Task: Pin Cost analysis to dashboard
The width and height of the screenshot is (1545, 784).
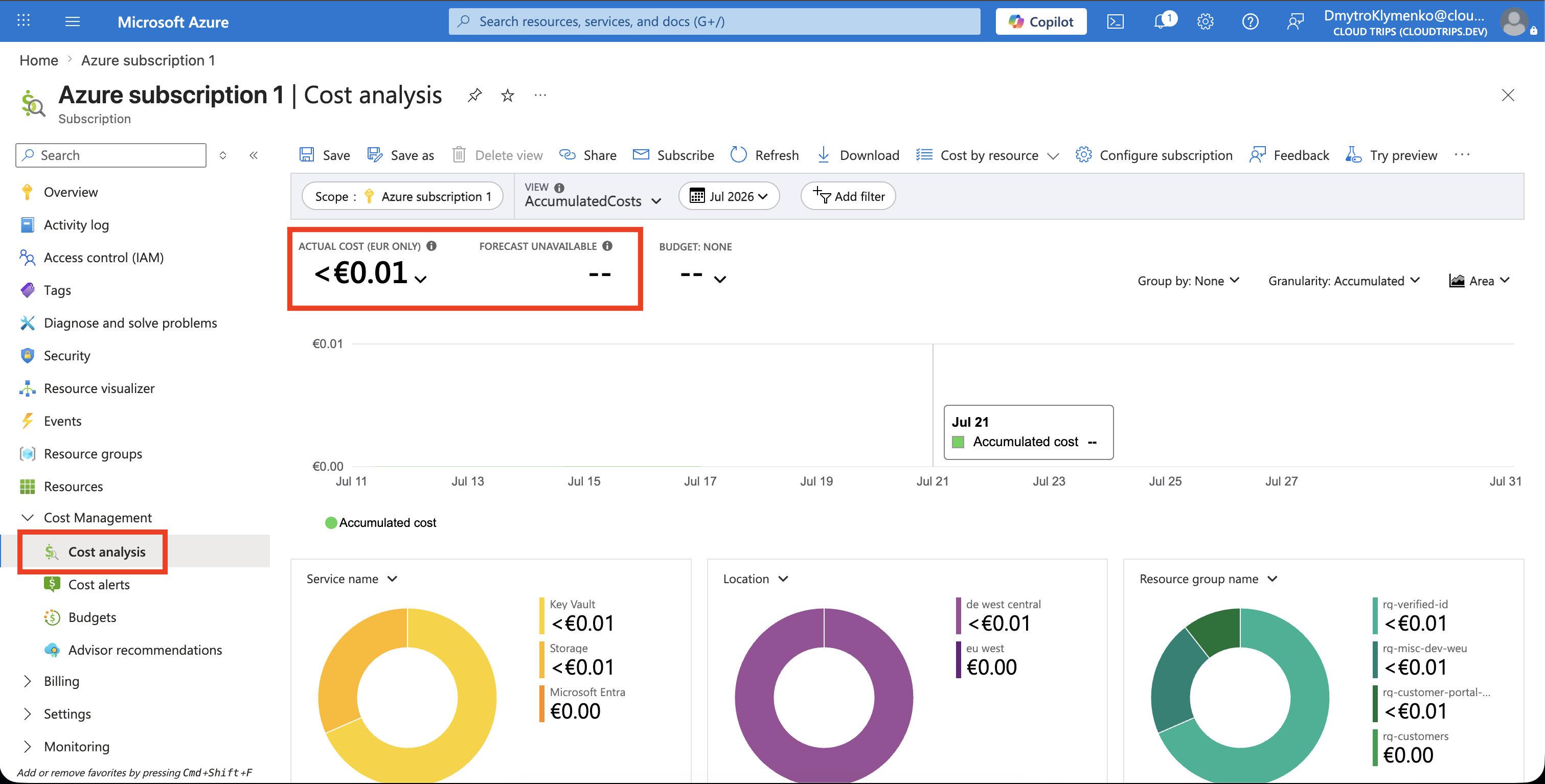Action: [x=474, y=95]
